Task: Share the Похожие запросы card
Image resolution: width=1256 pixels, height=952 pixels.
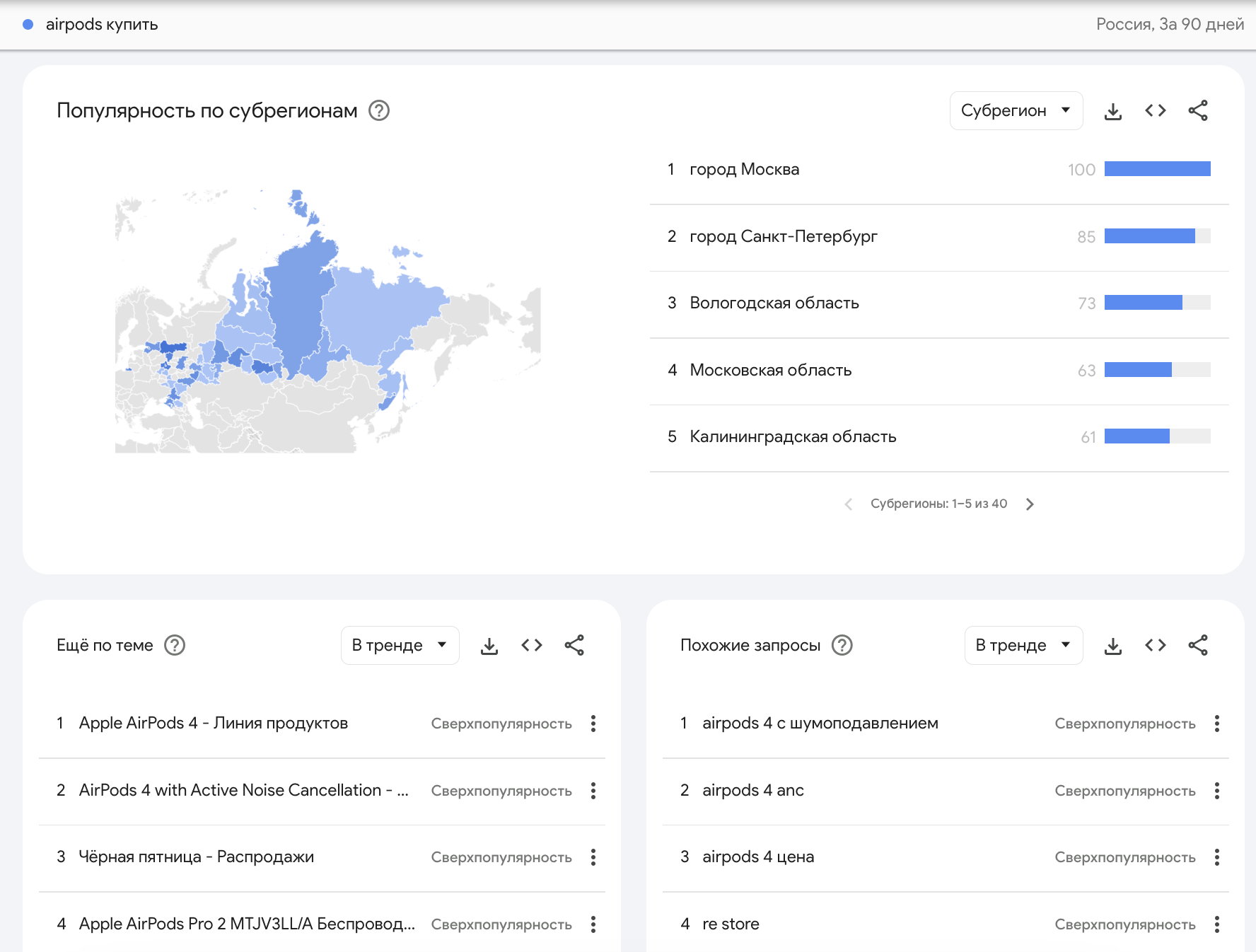Action: (1198, 645)
